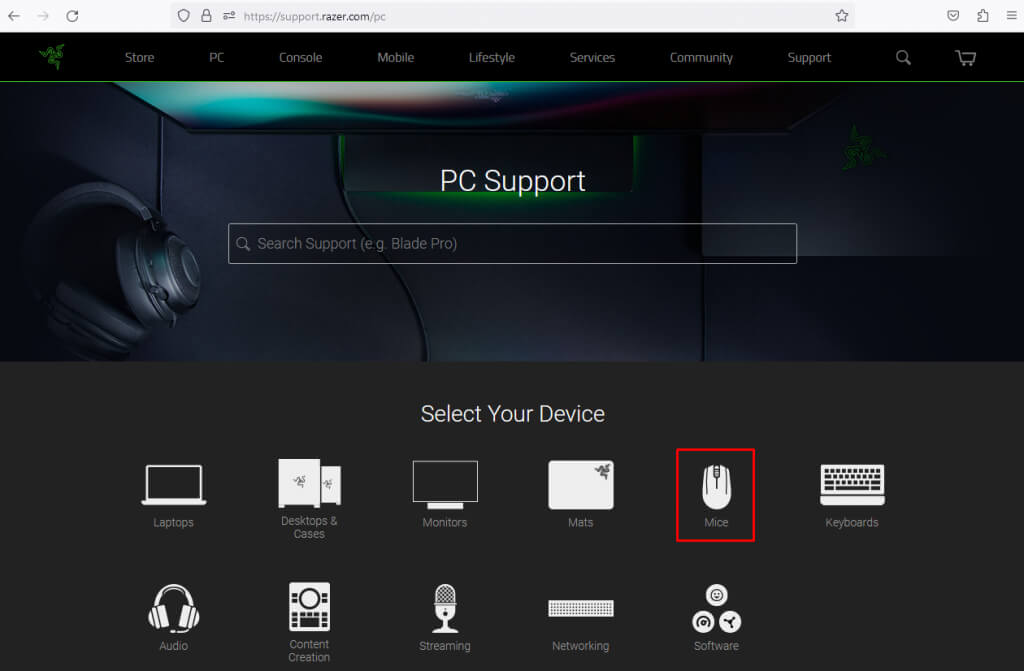Choose the Software category icon
Image resolution: width=1024 pixels, height=671 pixels.
click(x=716, y=608)
